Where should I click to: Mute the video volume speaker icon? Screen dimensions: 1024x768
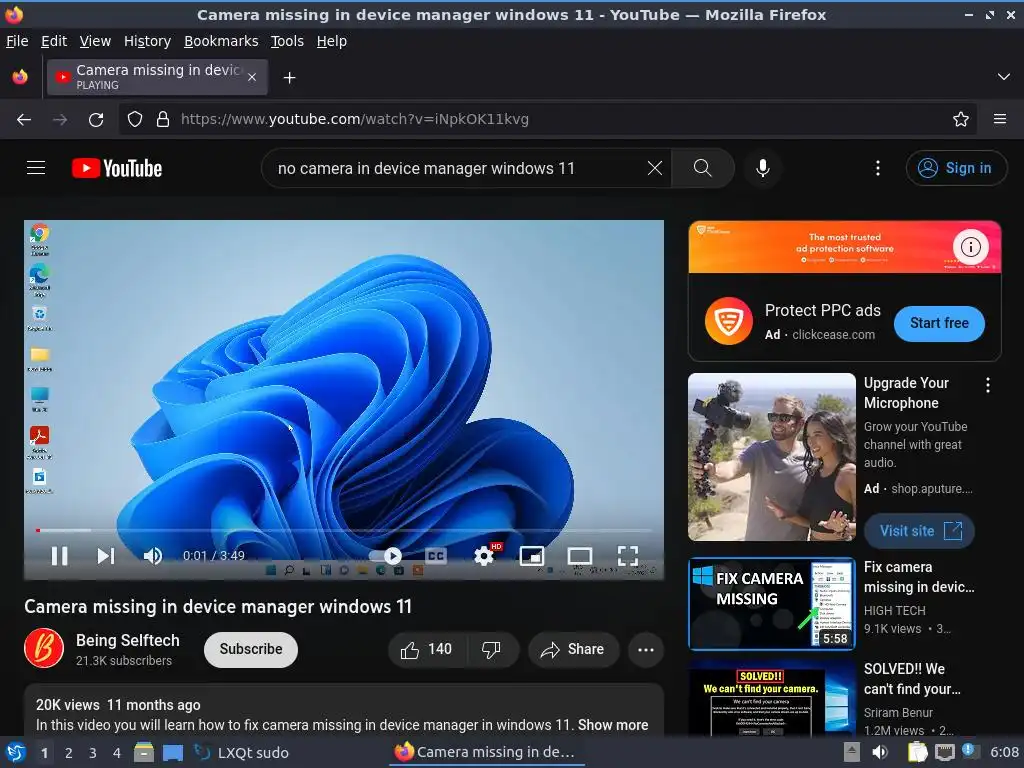[153, 556]
